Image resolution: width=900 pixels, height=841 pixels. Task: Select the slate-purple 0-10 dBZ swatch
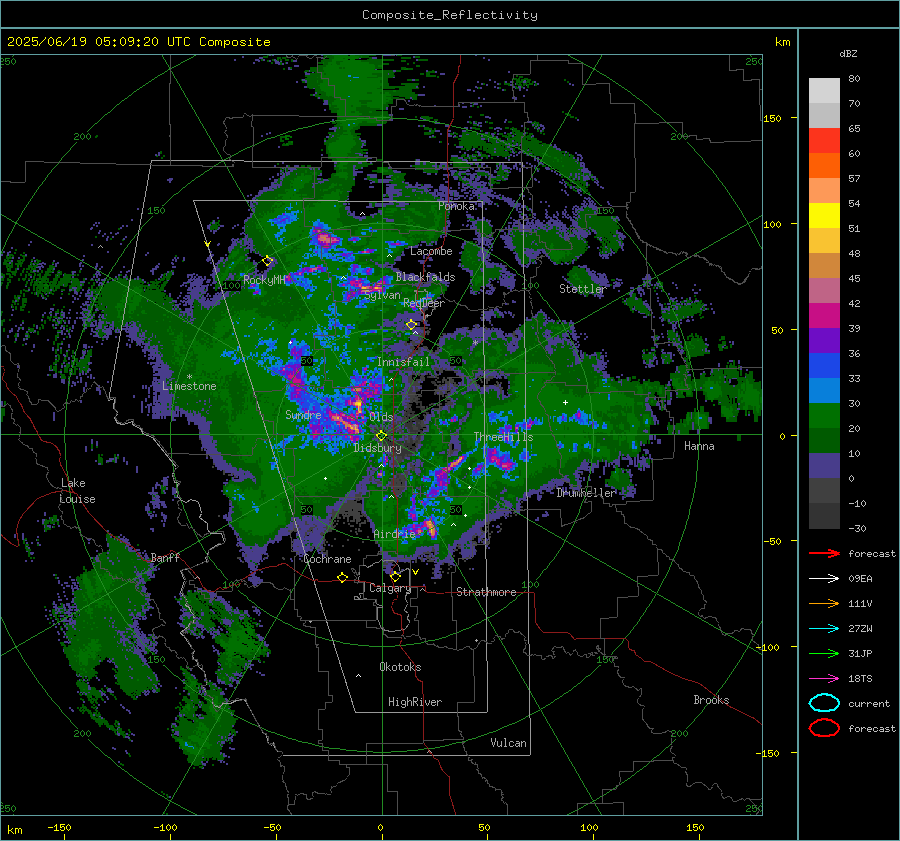(824, 466)
